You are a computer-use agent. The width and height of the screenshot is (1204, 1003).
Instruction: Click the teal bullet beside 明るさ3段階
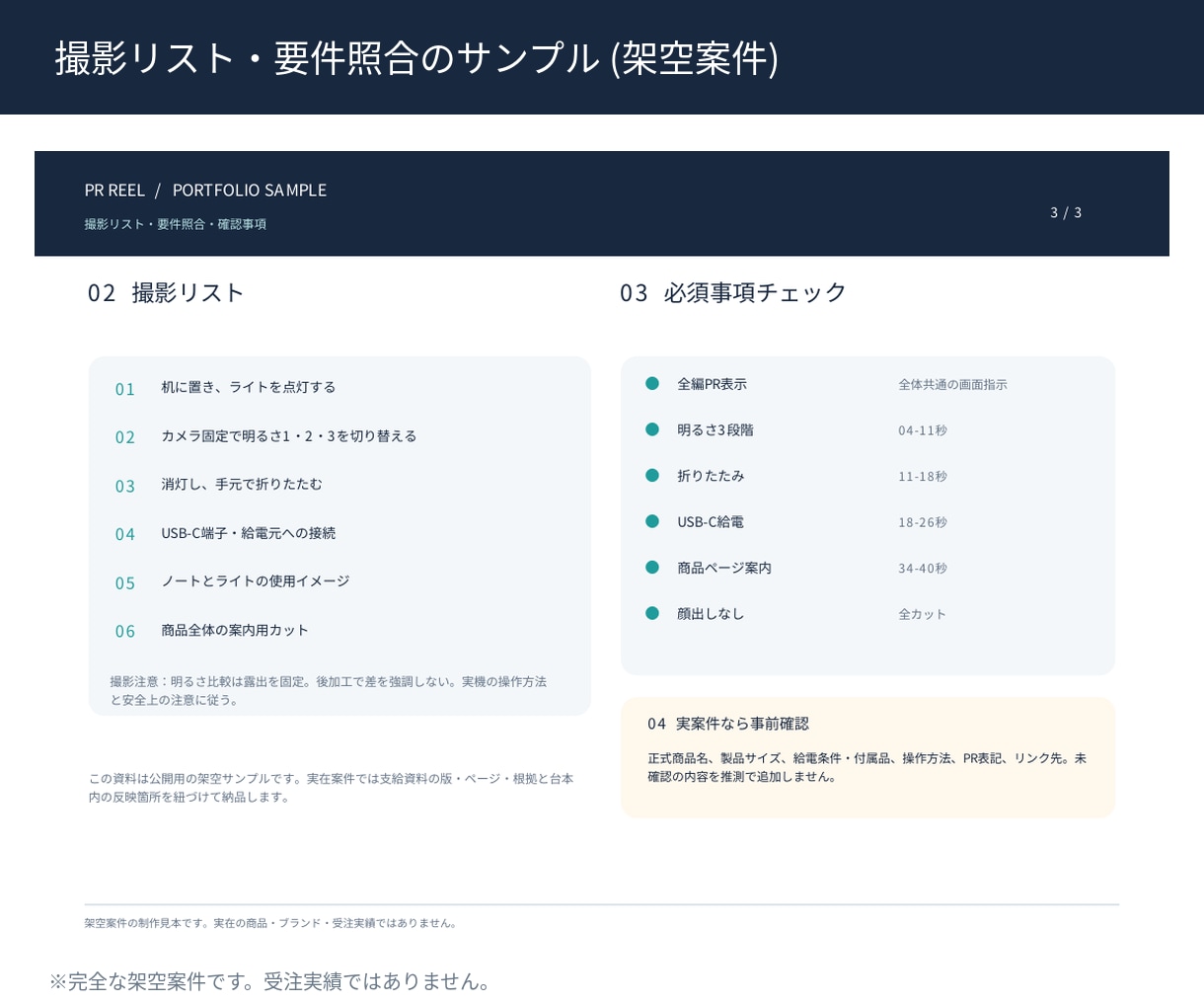pos(652,429)
